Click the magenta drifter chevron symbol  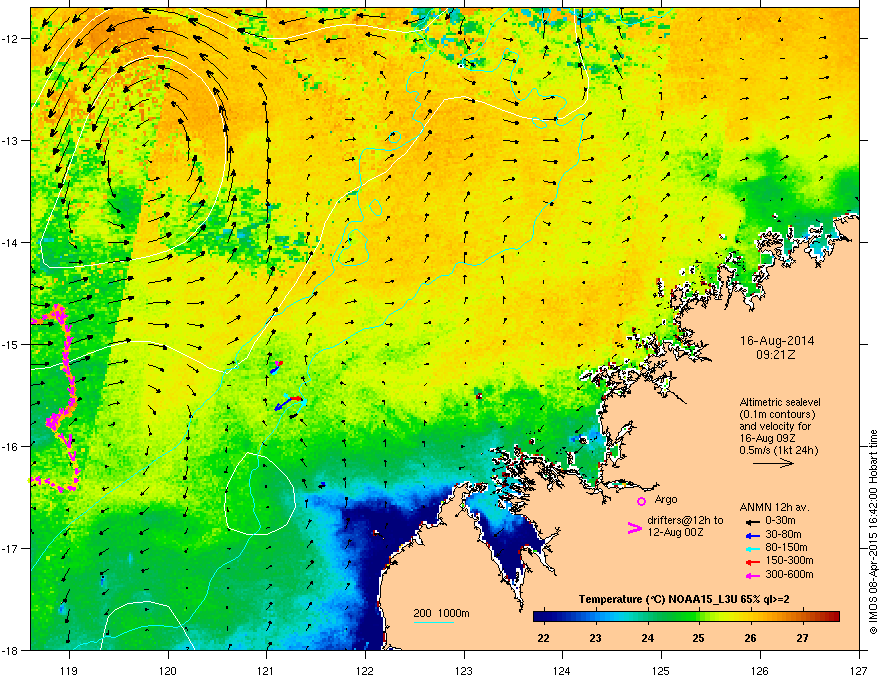[635, 528]
